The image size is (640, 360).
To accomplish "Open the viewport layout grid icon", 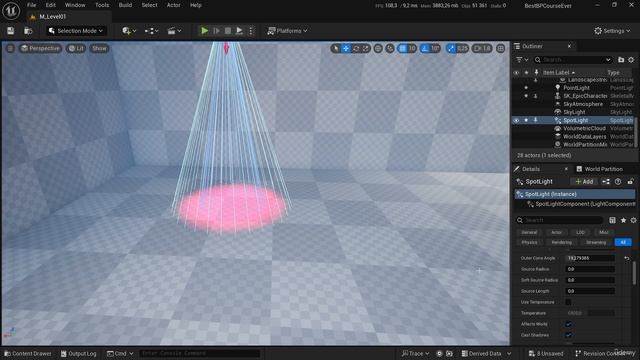I will (501, 48).
